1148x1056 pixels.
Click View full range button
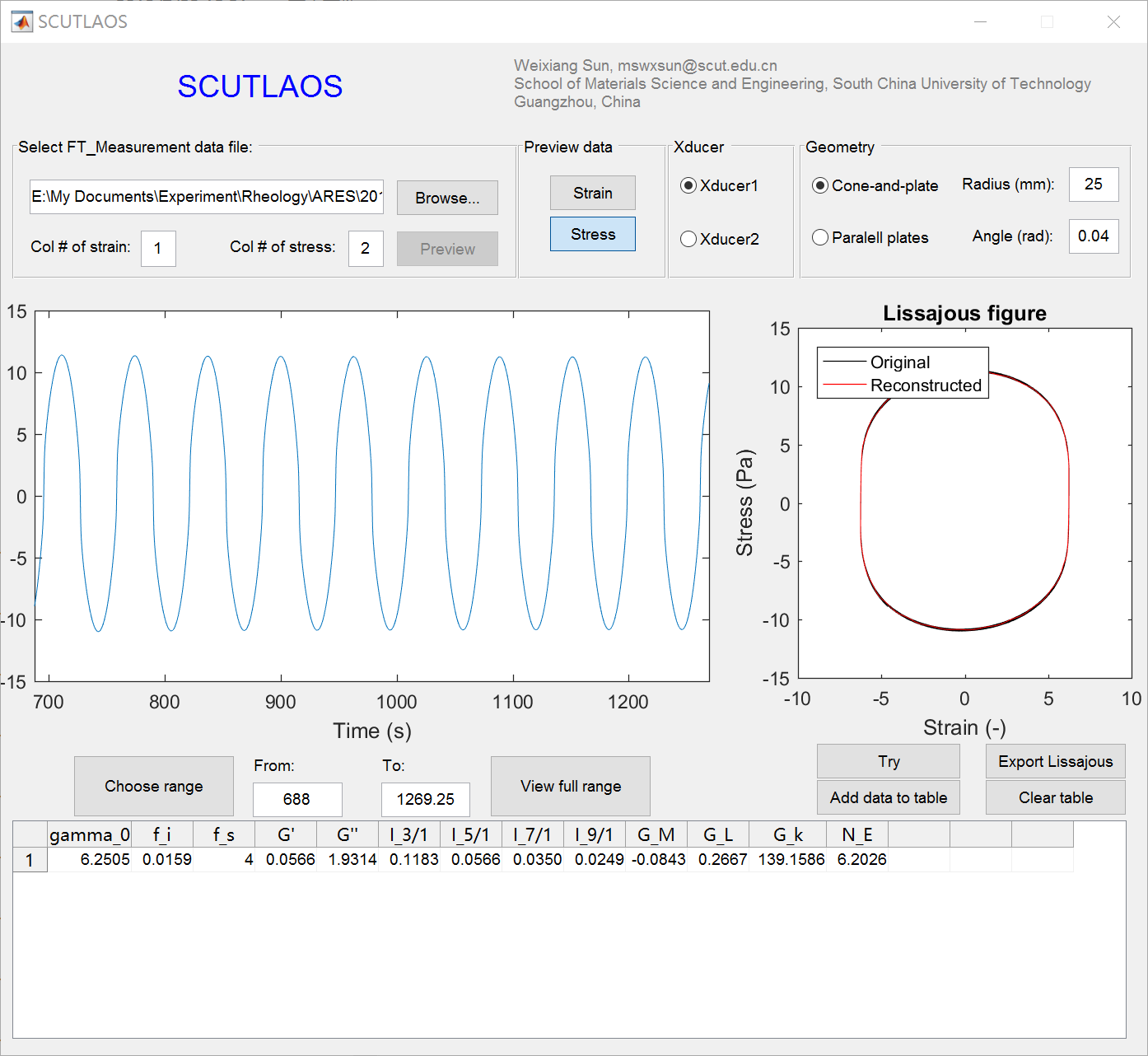point(570,786)
